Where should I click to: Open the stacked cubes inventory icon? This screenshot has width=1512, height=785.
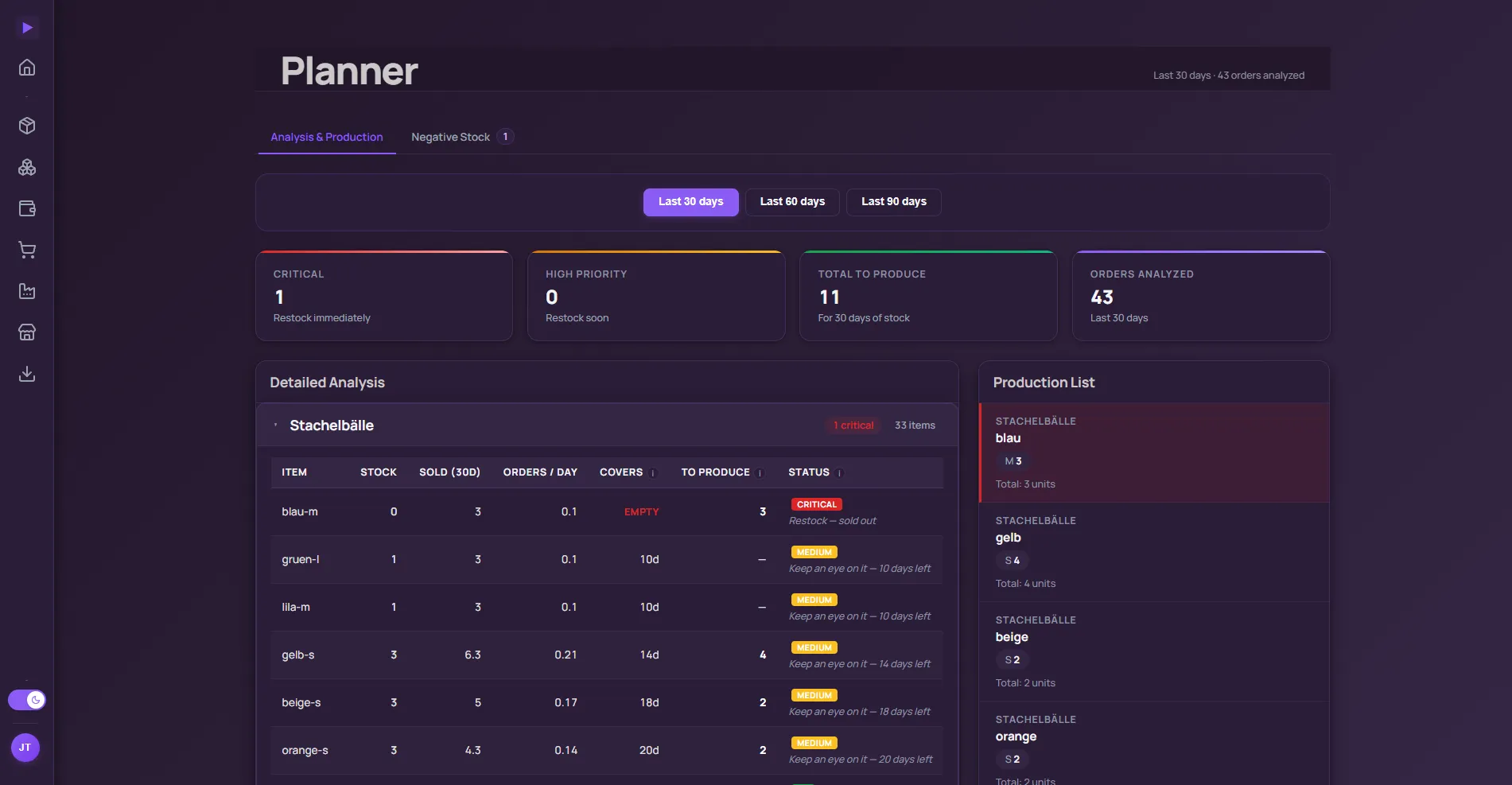point(27,167)
